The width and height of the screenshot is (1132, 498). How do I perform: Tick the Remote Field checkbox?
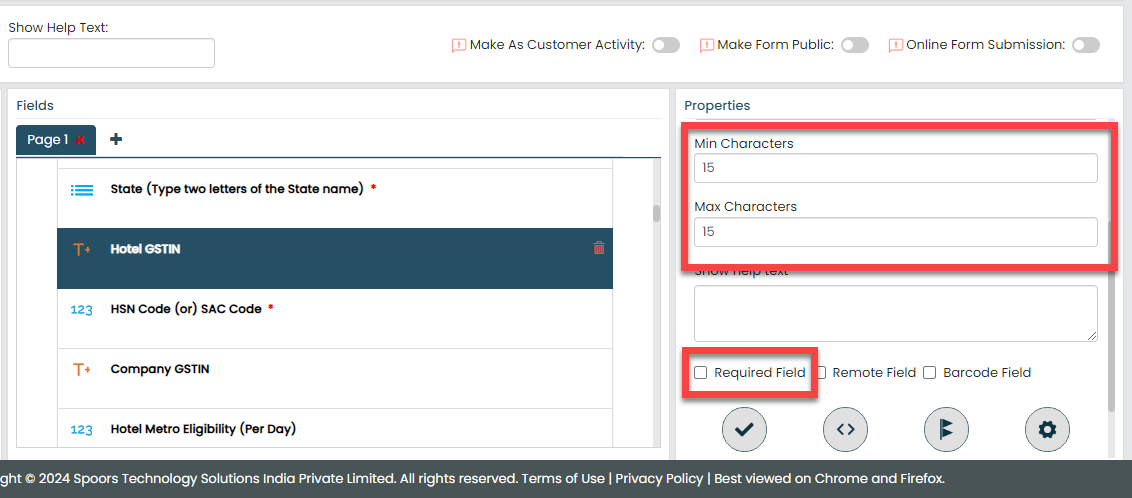click(819, 373)
